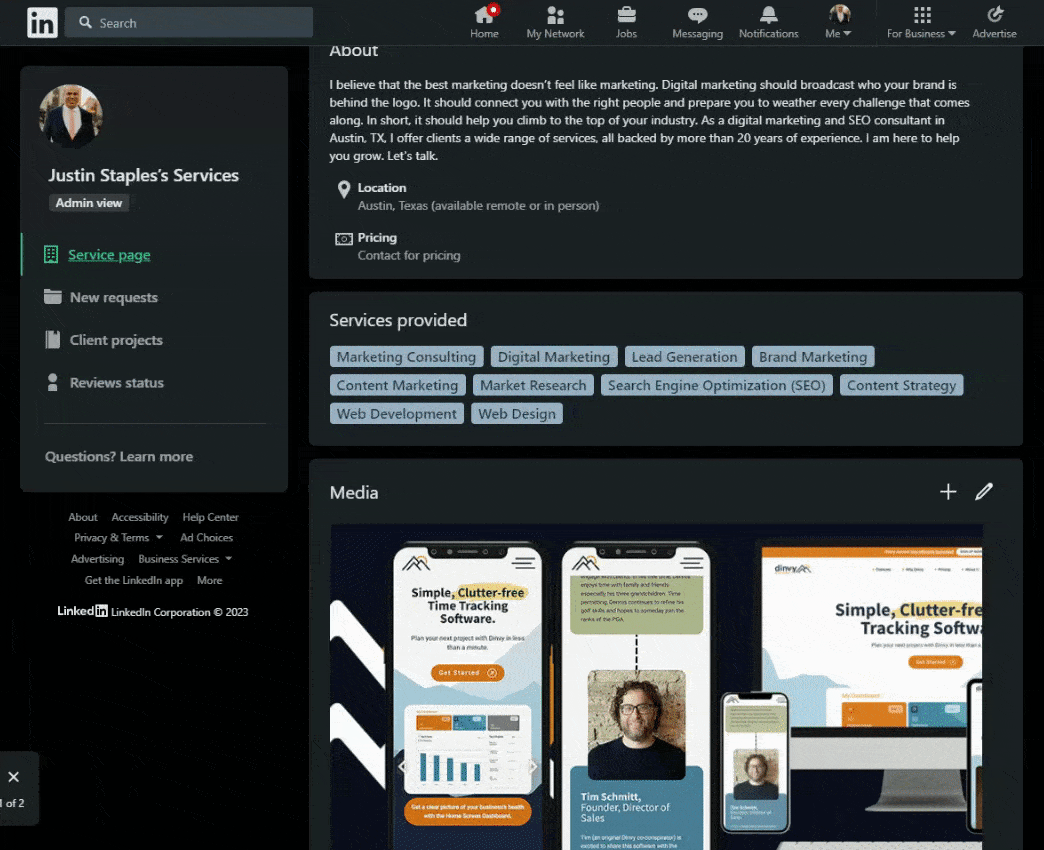Expand the Business Services dropdown
The image size is (1044, 850).
(184, 559)
